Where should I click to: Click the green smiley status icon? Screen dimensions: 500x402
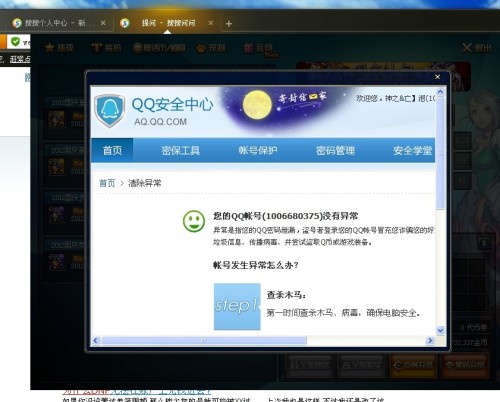point(194,221)
